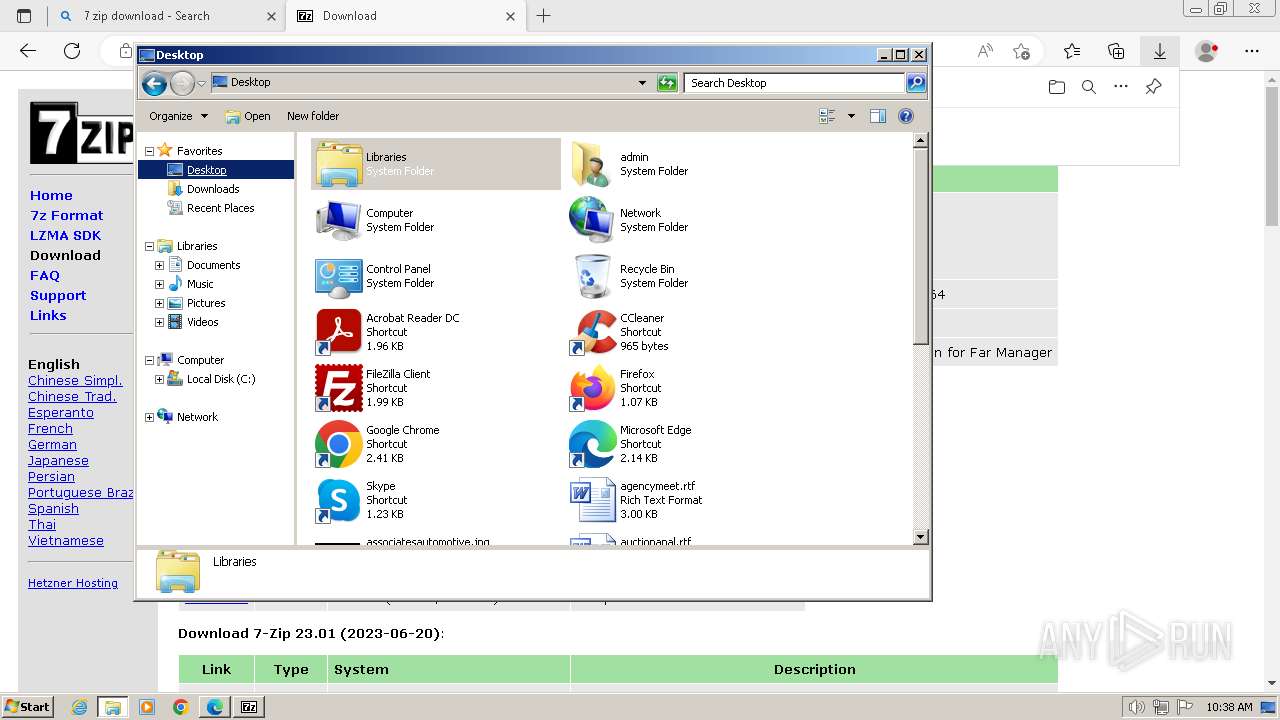
Task: Click Edge browser refresh button
Action: tap(72, 51)
